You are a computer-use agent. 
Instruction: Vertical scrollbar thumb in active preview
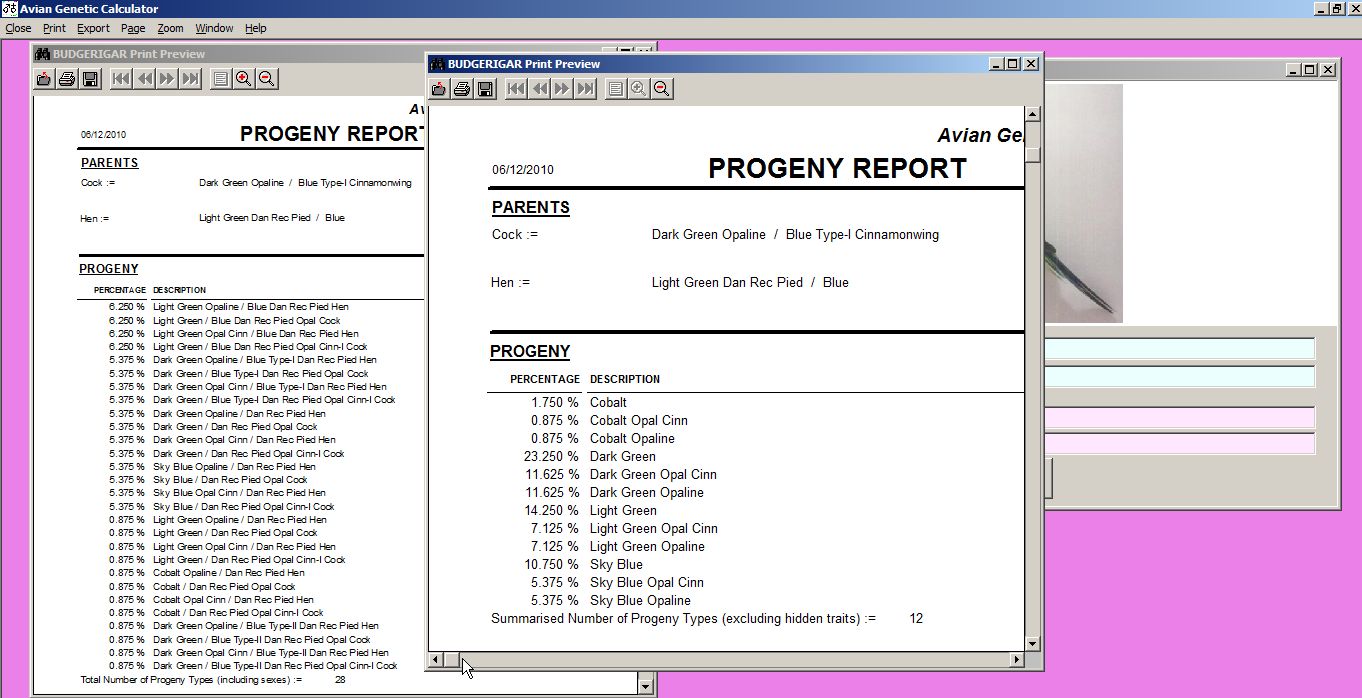1033,155
